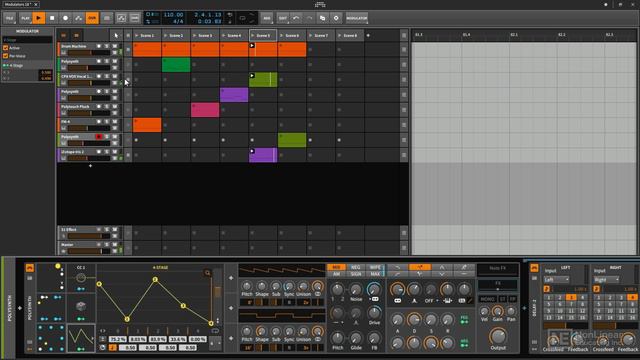The width and height of the screenshot is (640, 360).
Task: Select the Scene 5 header
Action: coord(263,36)
